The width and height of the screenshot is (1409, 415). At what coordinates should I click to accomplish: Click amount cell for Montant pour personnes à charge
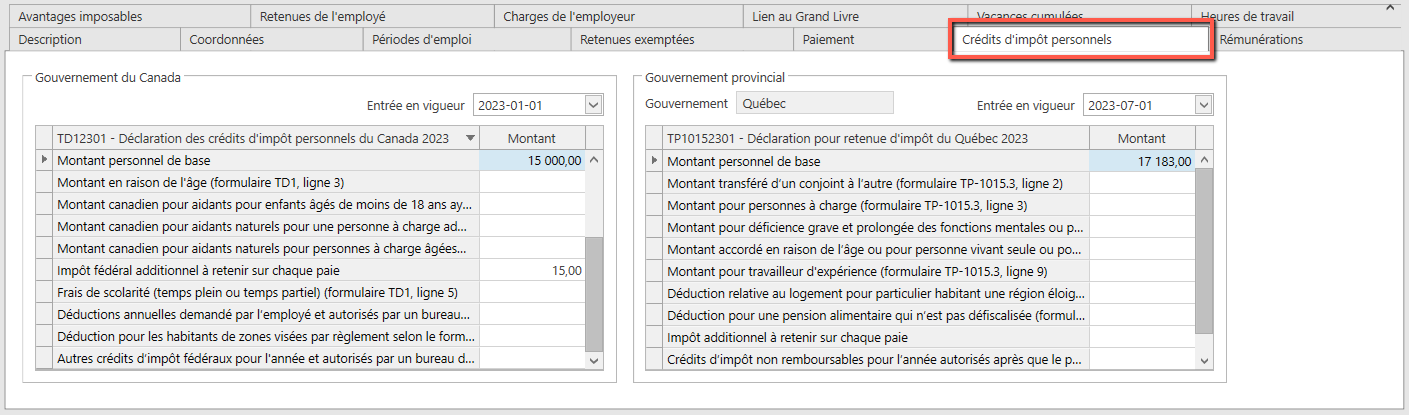pos(1142,204)
